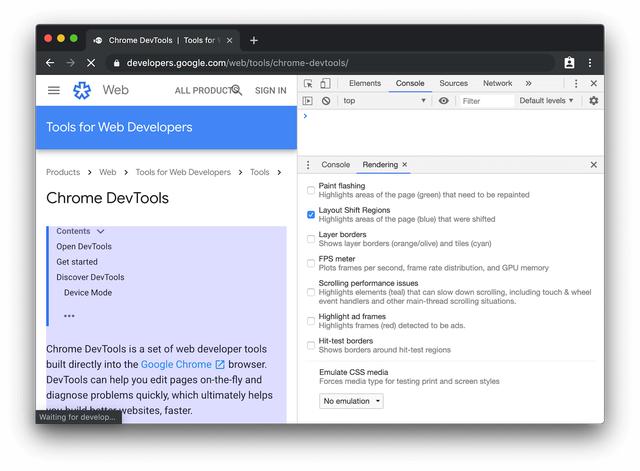This screenshot has width=640, height=471.
Task: Click the console prompt chevron
Action: point(305,116)
